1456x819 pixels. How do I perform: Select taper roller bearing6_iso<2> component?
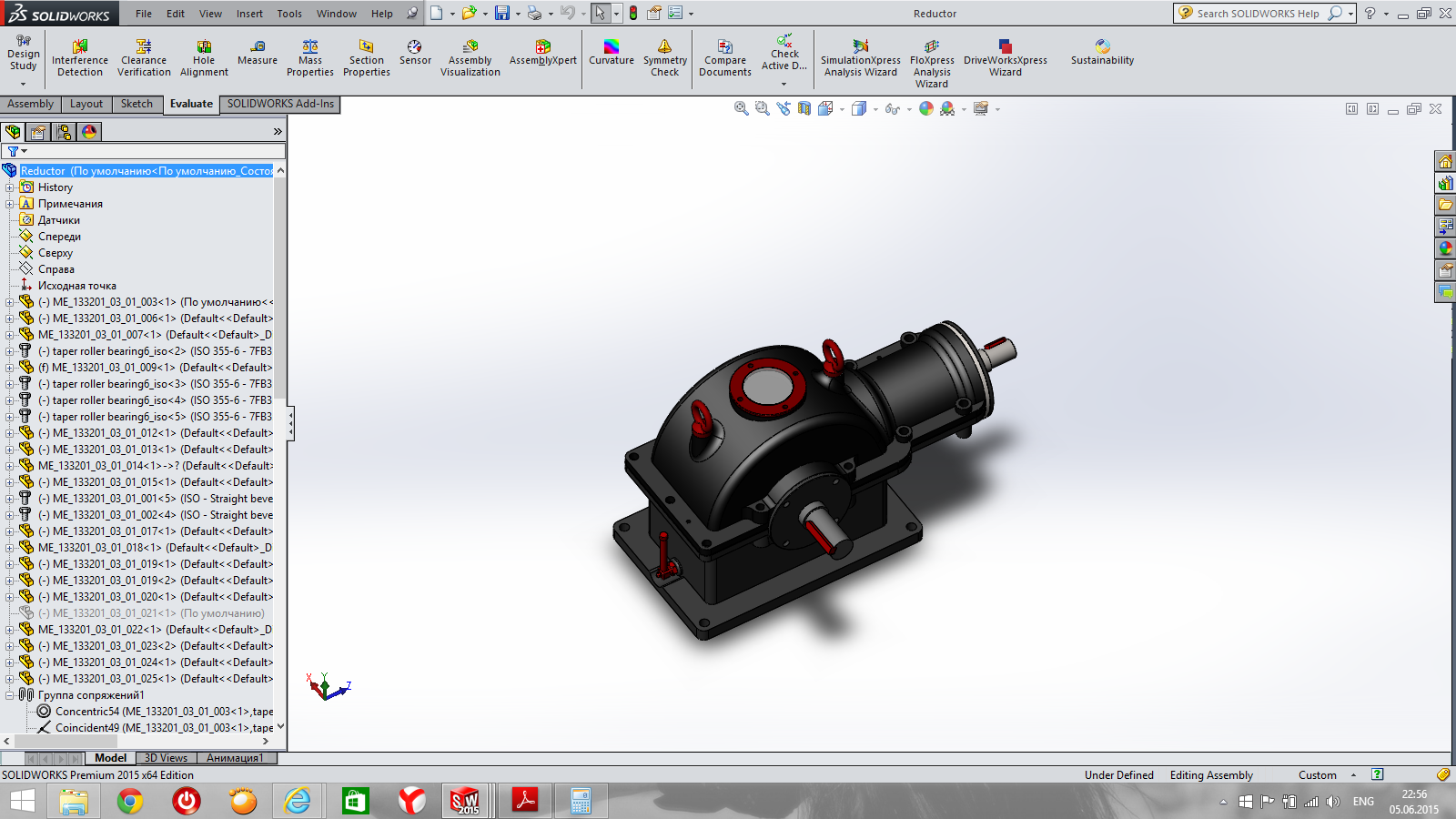153,351
